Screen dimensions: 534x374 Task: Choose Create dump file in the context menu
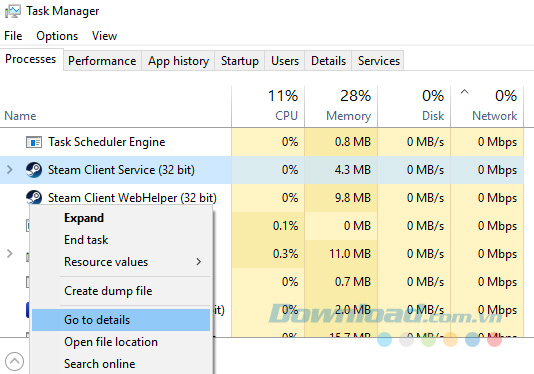121,291
